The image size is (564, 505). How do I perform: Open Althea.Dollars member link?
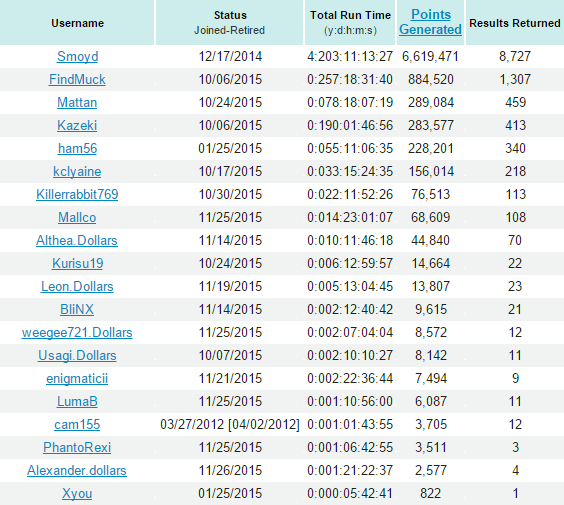tap(77, 241)
